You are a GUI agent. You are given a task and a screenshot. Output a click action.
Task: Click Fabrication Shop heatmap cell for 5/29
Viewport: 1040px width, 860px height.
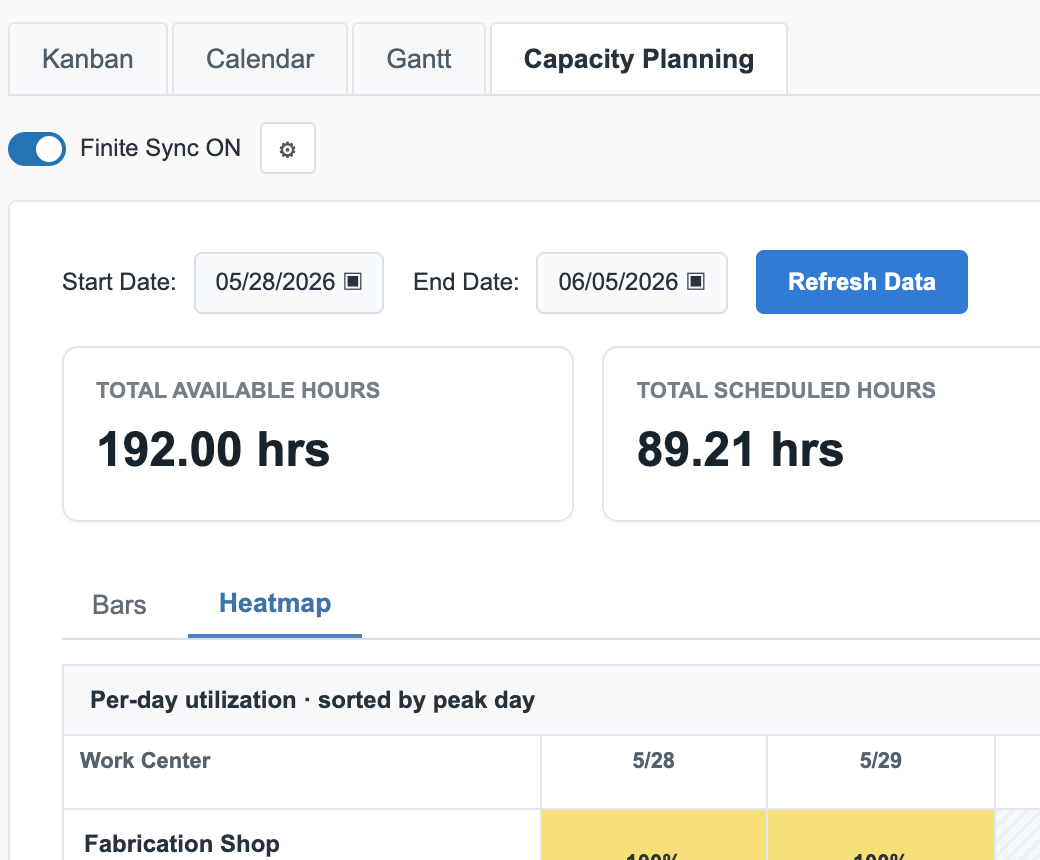coord(881,835)
